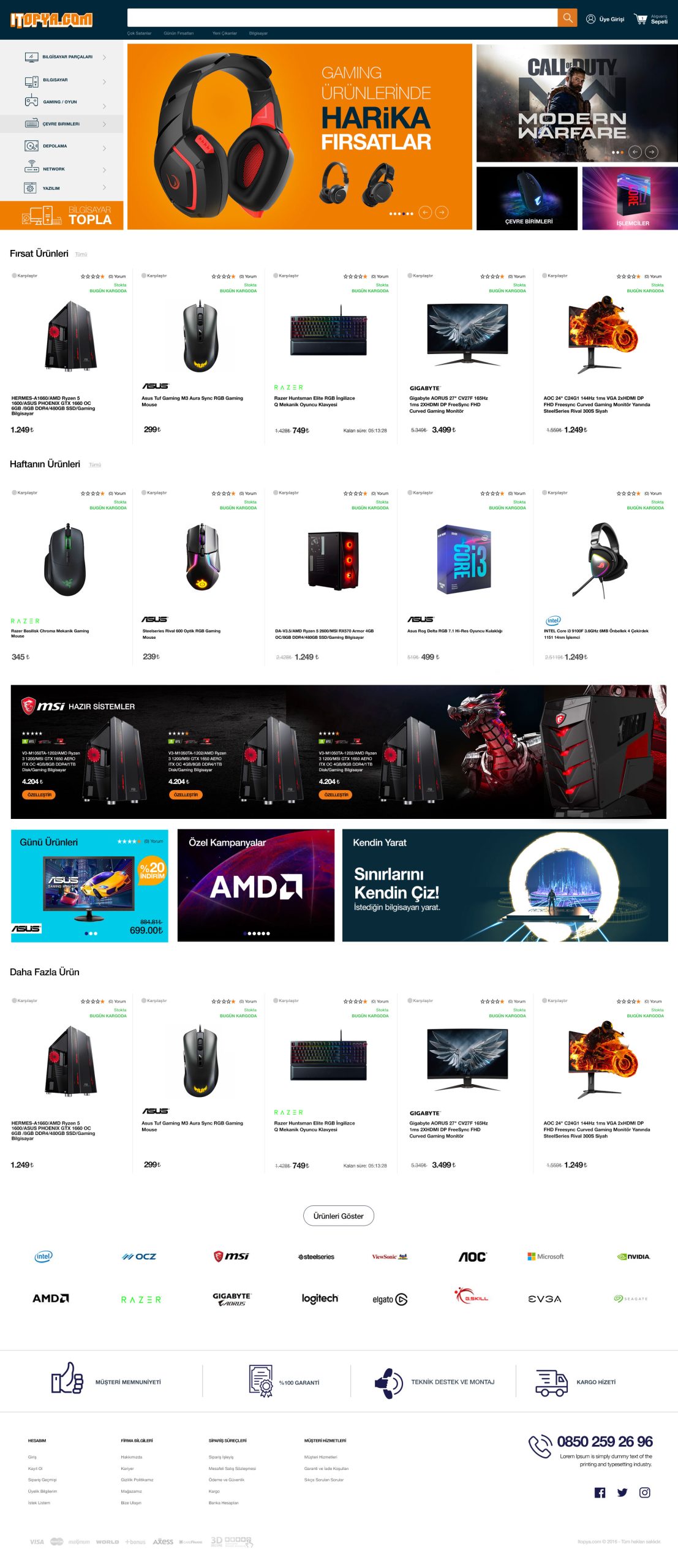Image resolution: width=678 pixels, height=1568 pixels.
Task: Click previous arrow on Call of Duty banner
Action: (635, 152)
